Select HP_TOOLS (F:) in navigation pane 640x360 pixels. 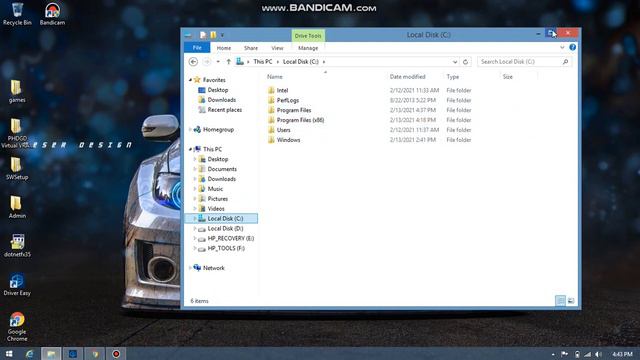coord(226,248)
